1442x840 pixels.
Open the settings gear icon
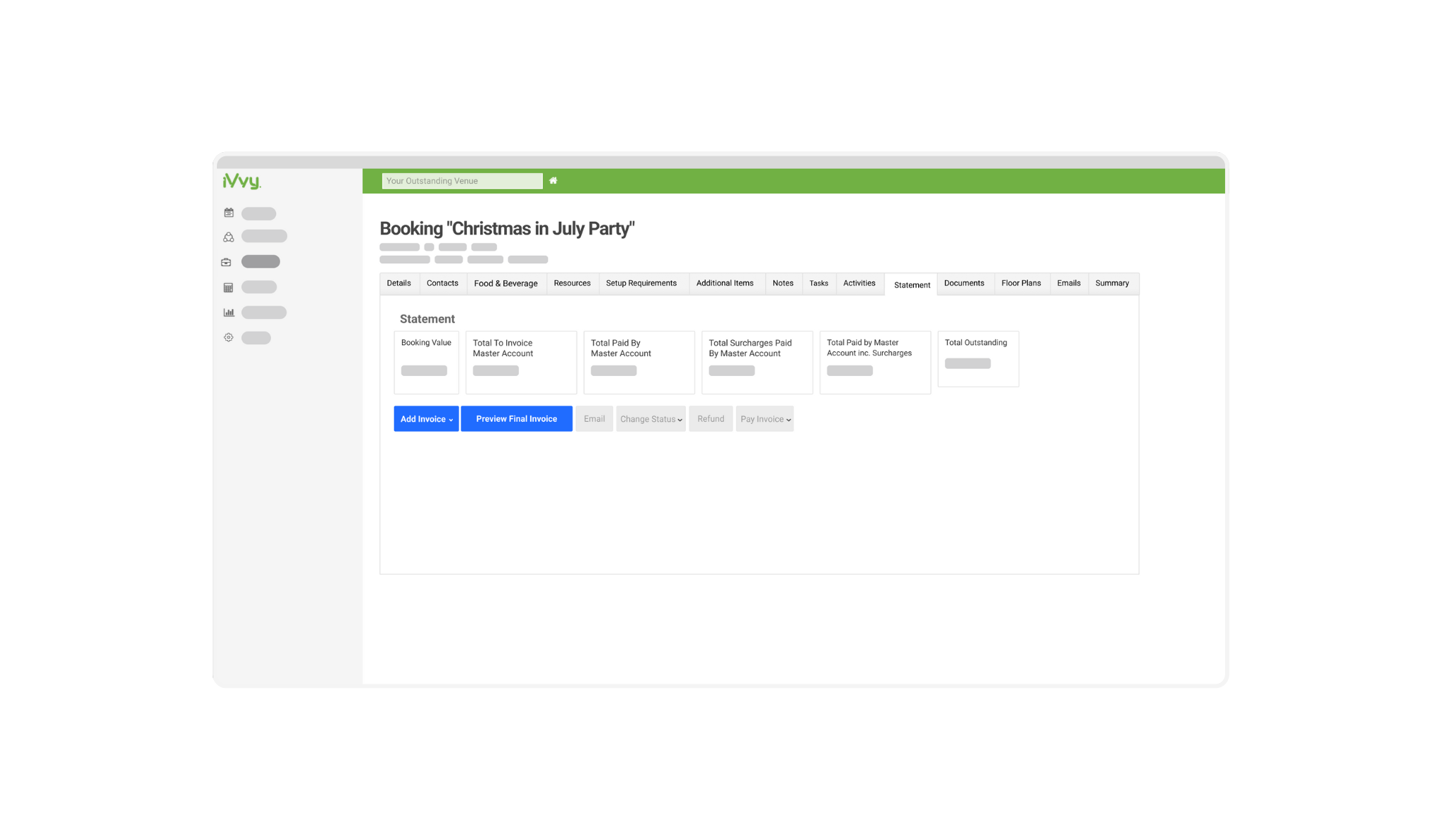tap(228, 337)
